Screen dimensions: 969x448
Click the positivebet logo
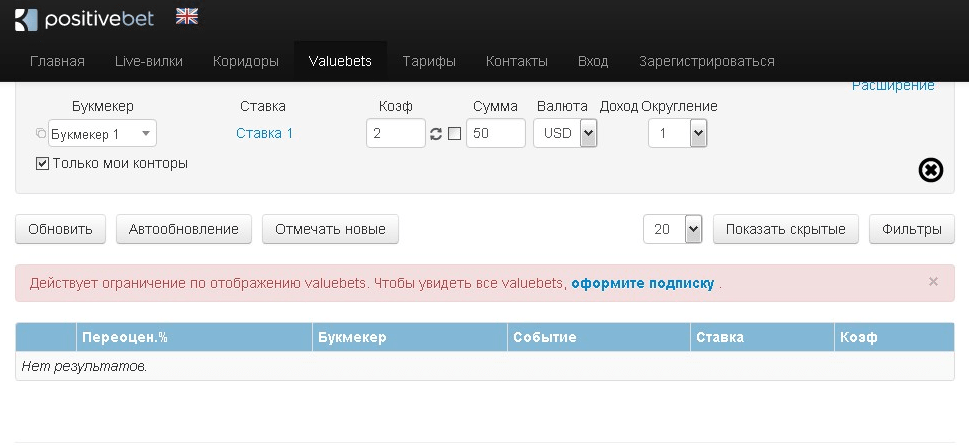tap(84, 20)
